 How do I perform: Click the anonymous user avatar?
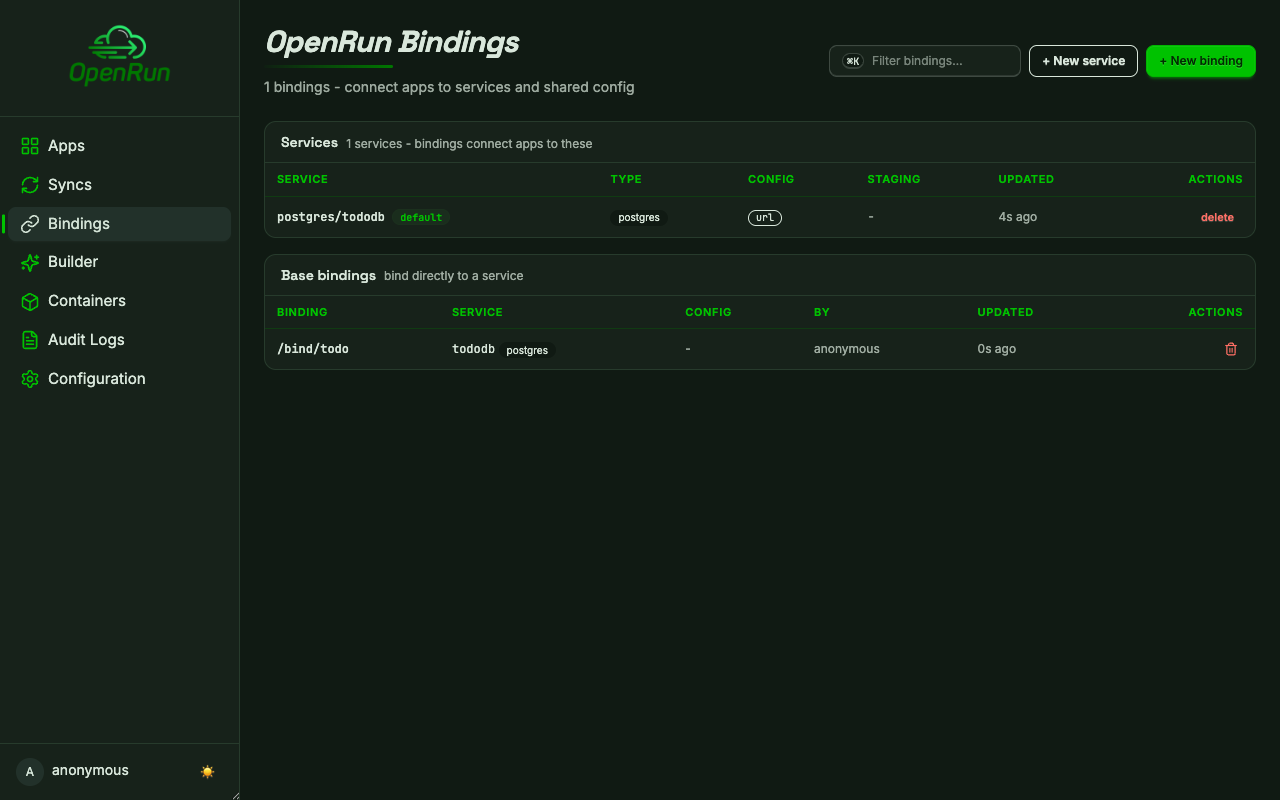point(30,771)
